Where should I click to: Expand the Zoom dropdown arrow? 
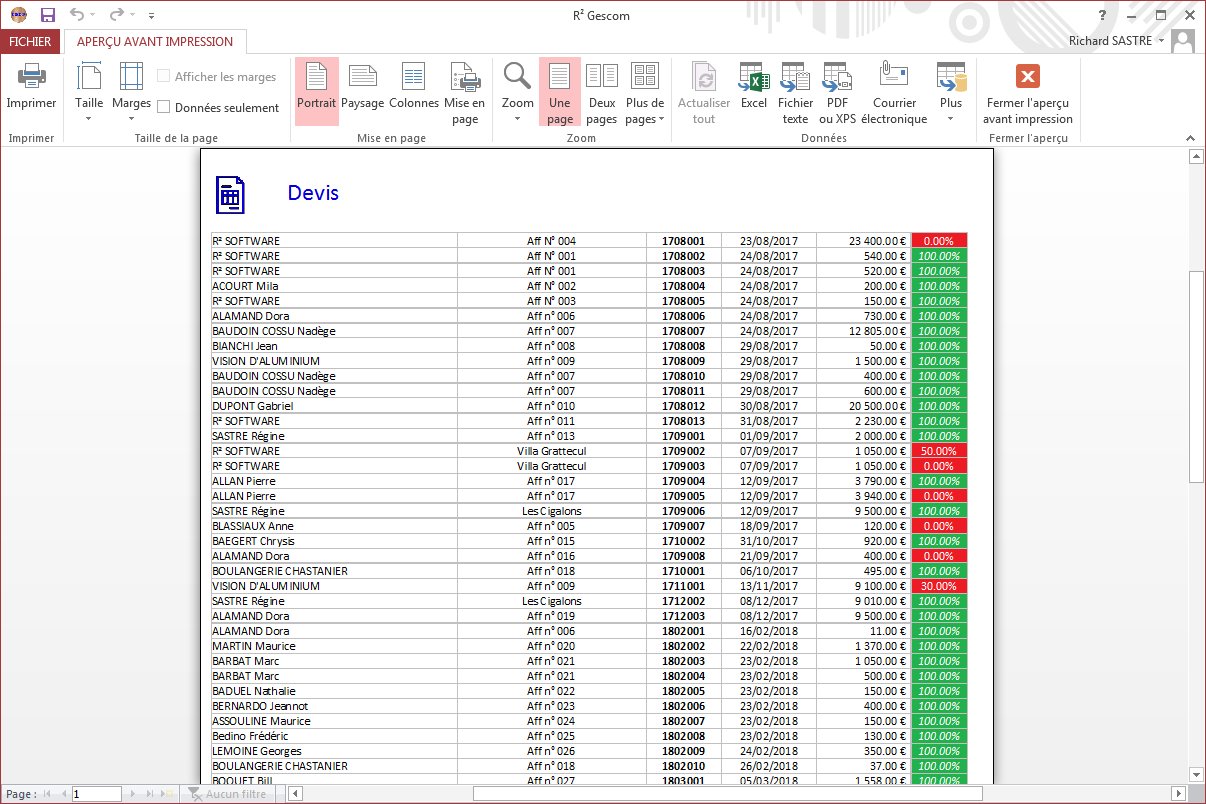(x=517, y=118)
